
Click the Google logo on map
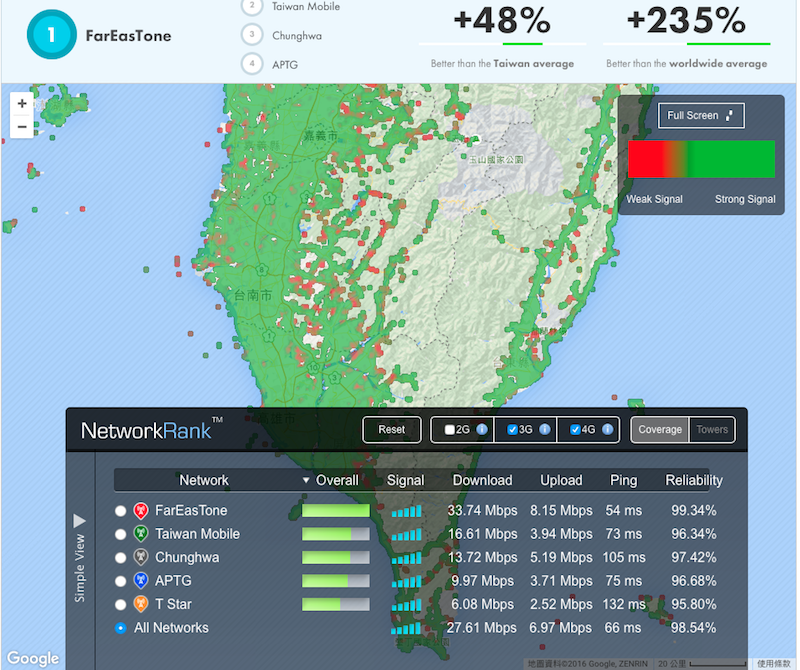point(33,658)
